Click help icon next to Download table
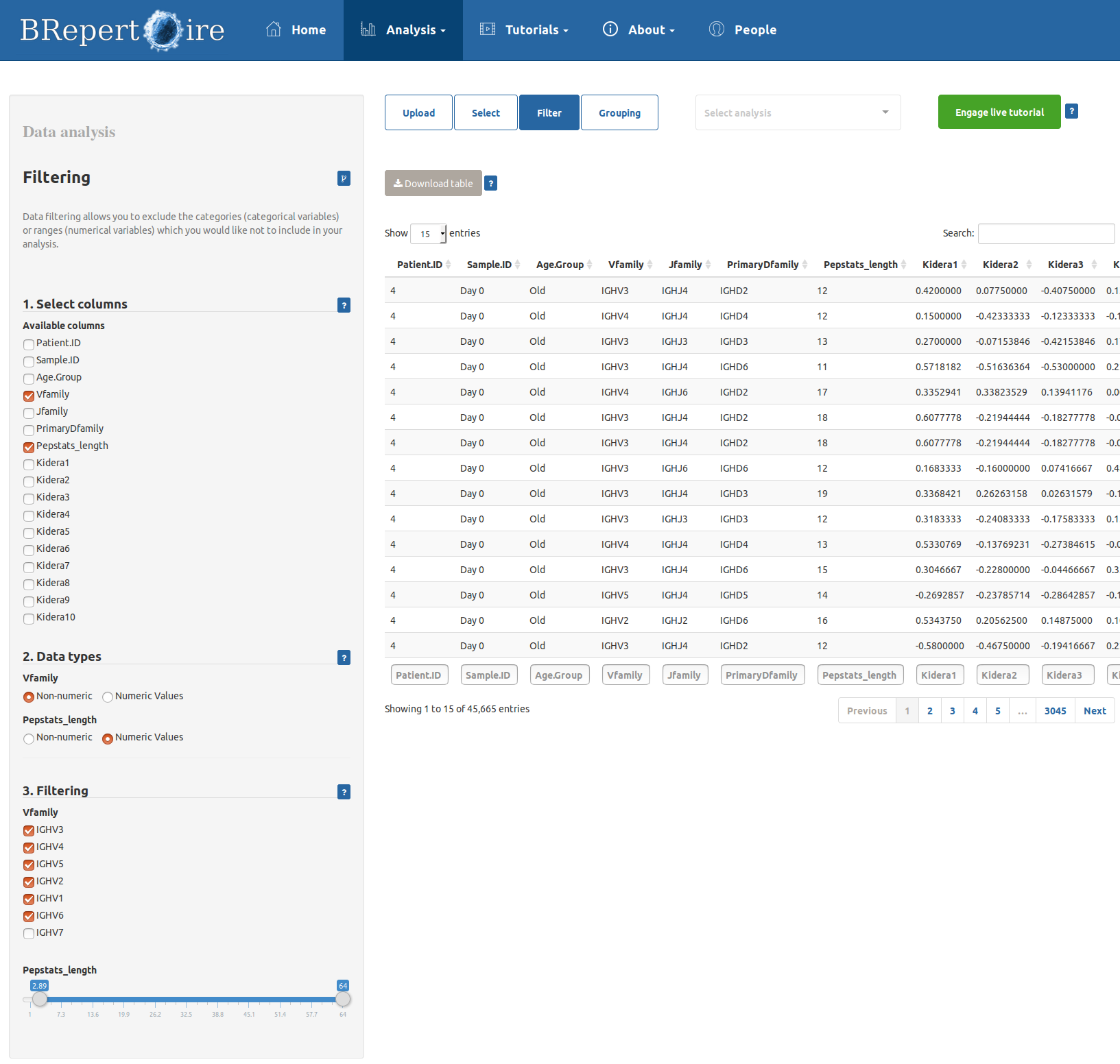This screenshot has width=1120, height=1064. point(491,183)
